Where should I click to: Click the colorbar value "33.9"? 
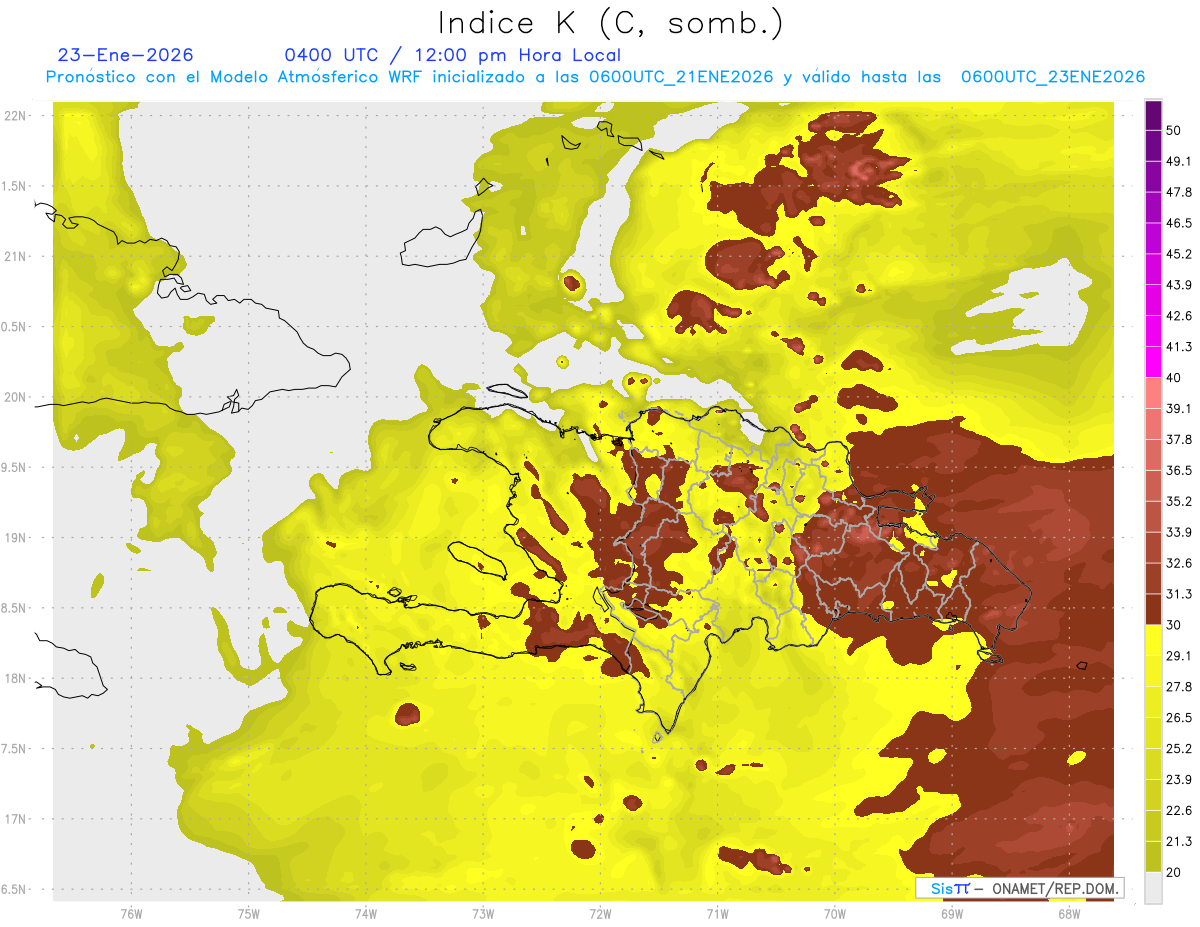coord(1179,532)
